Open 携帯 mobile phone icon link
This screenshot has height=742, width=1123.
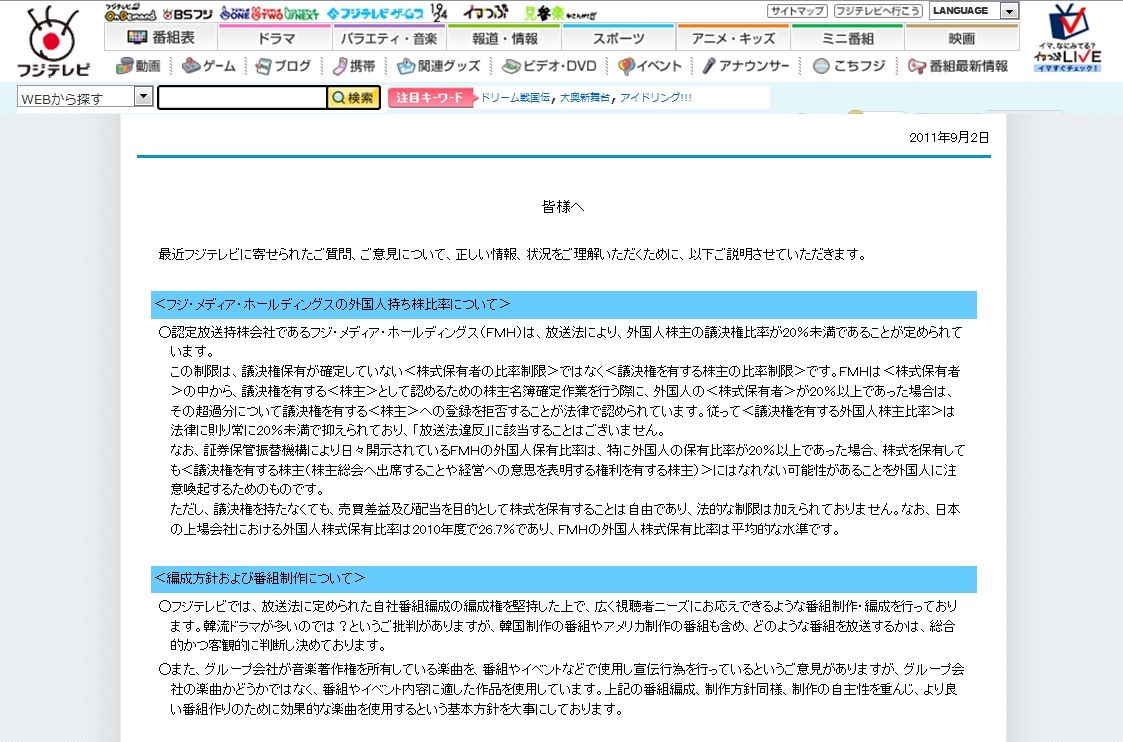pos(355,66)
